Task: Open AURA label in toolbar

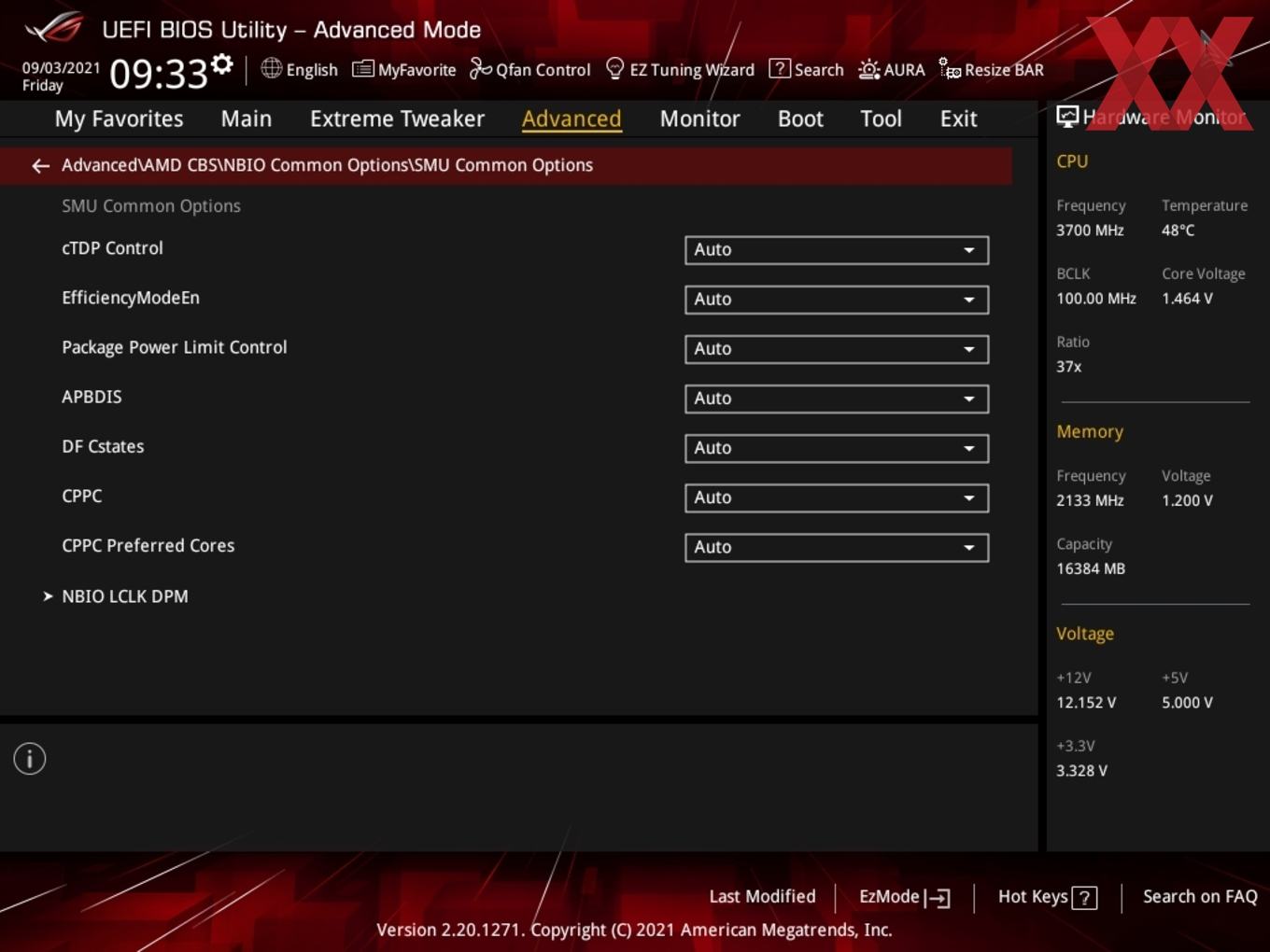Action: point(904,70)
